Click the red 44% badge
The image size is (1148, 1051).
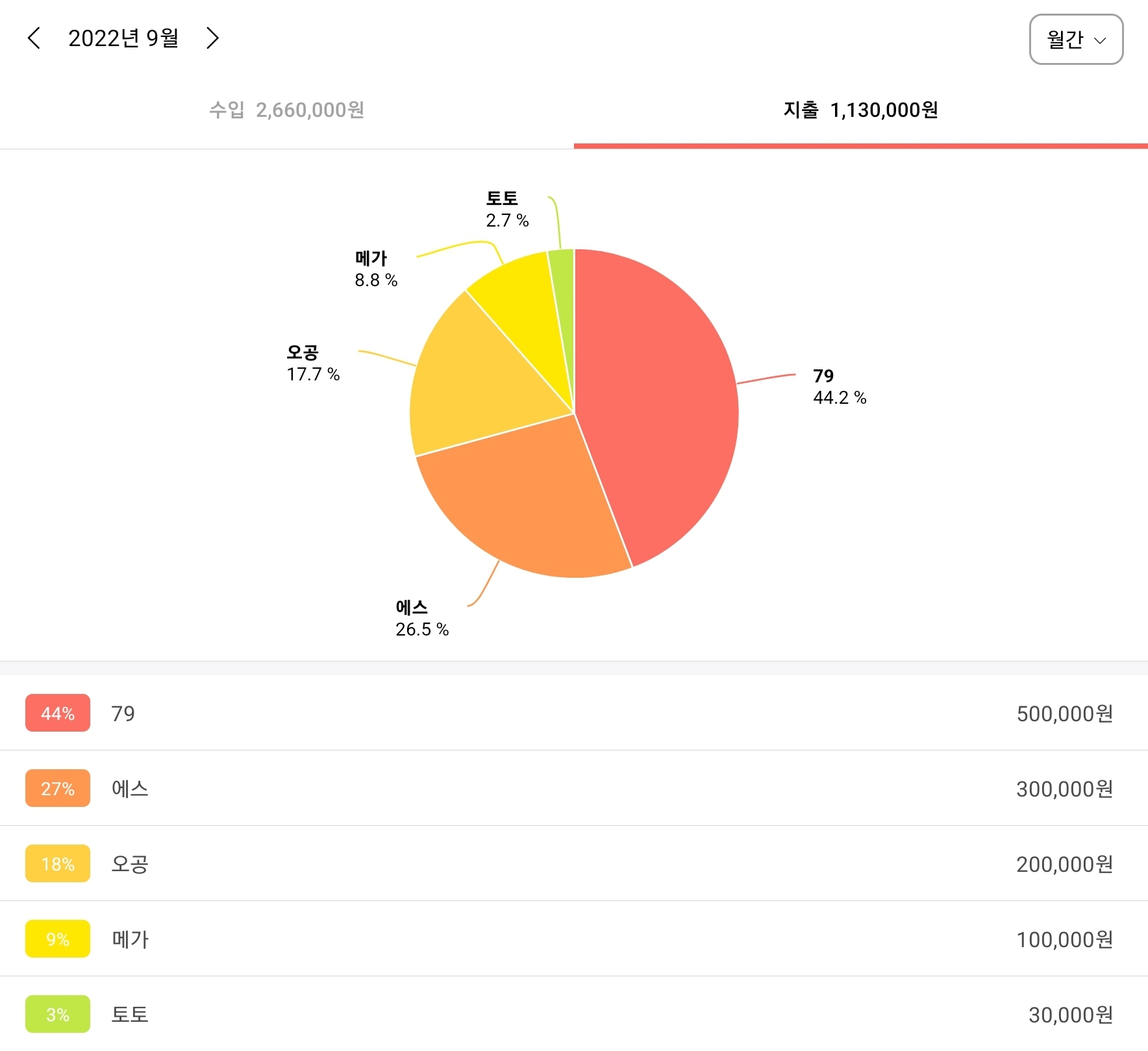(x=58, y=713)
